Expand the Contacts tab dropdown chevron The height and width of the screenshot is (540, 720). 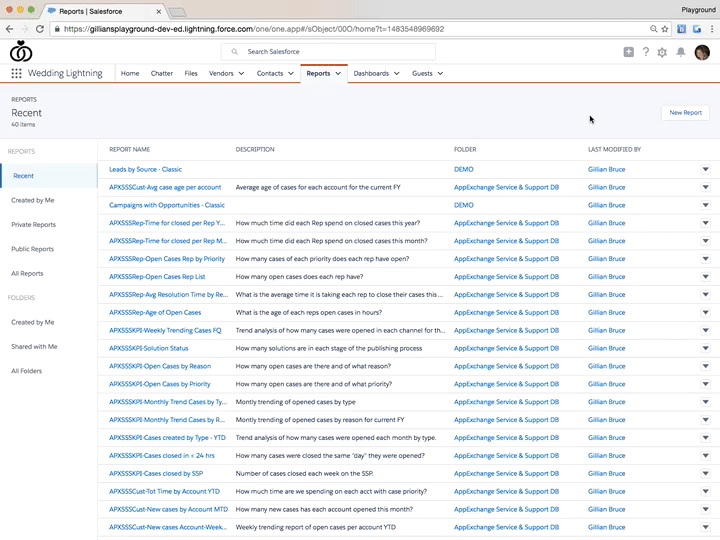pyautogui.click(x=291, y=73)
